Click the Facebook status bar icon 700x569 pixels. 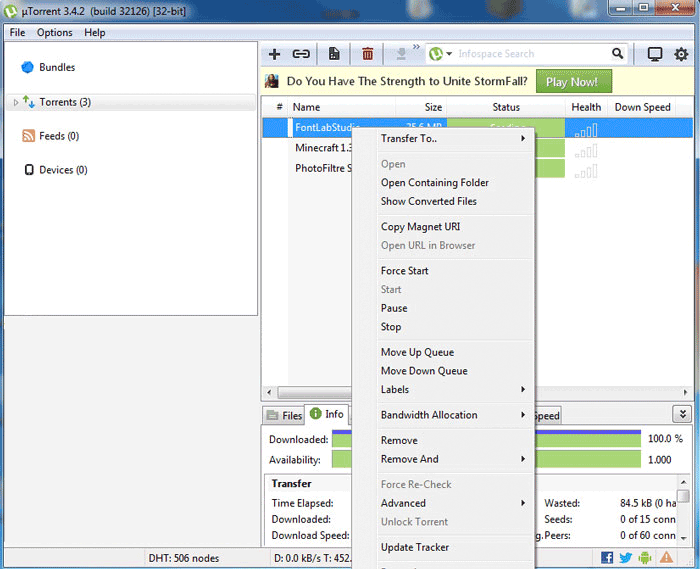coord(607,558)
